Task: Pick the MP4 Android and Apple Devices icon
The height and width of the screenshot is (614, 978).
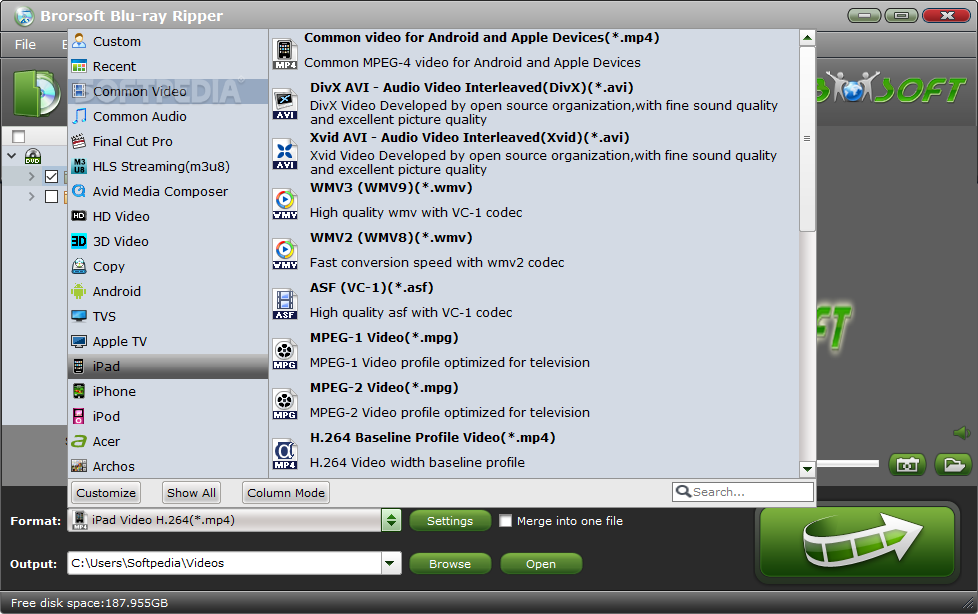Action: (285, 54)
